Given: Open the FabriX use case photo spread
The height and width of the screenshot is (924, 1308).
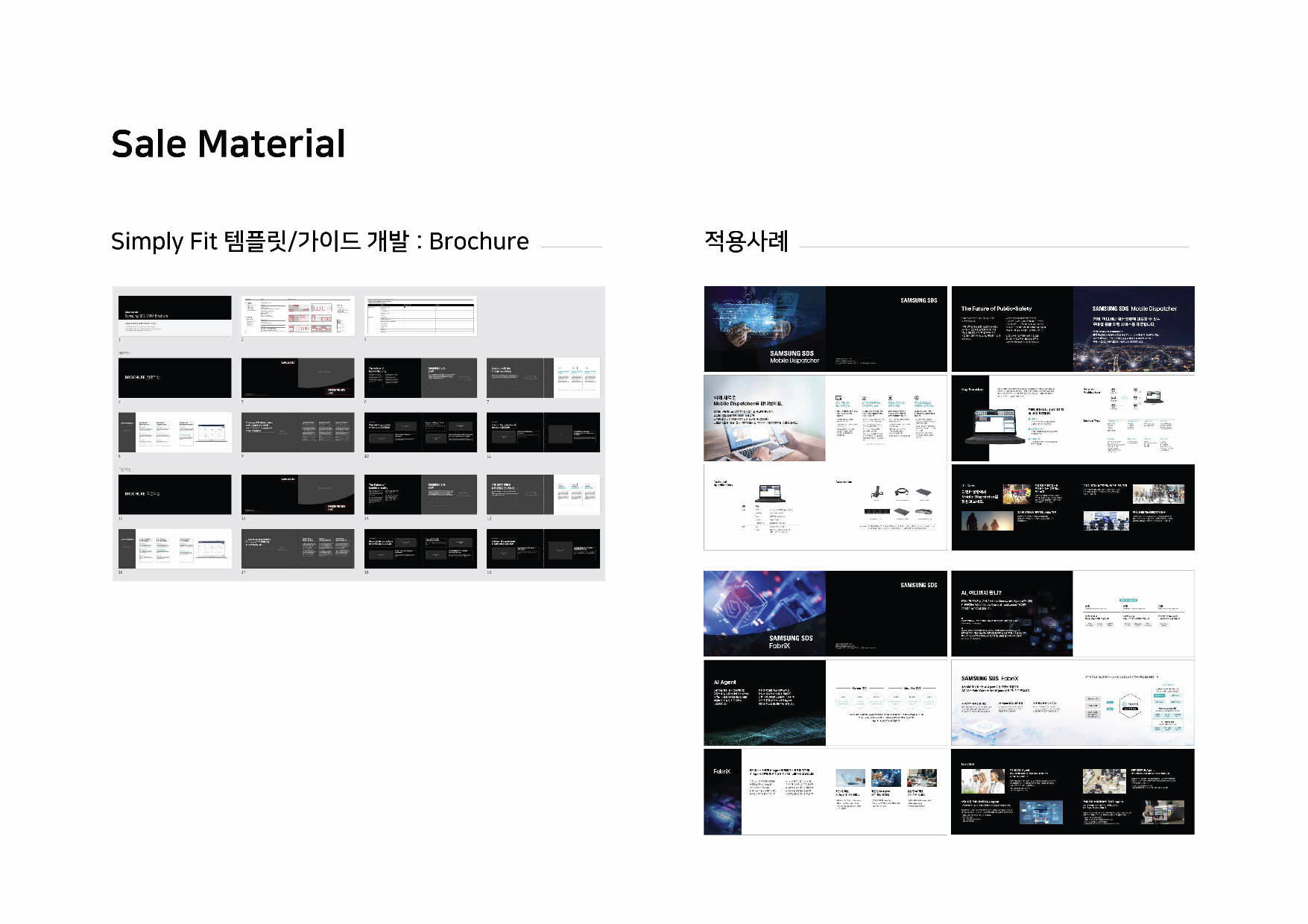Looking at the screenshot, I should (1072, 791).
